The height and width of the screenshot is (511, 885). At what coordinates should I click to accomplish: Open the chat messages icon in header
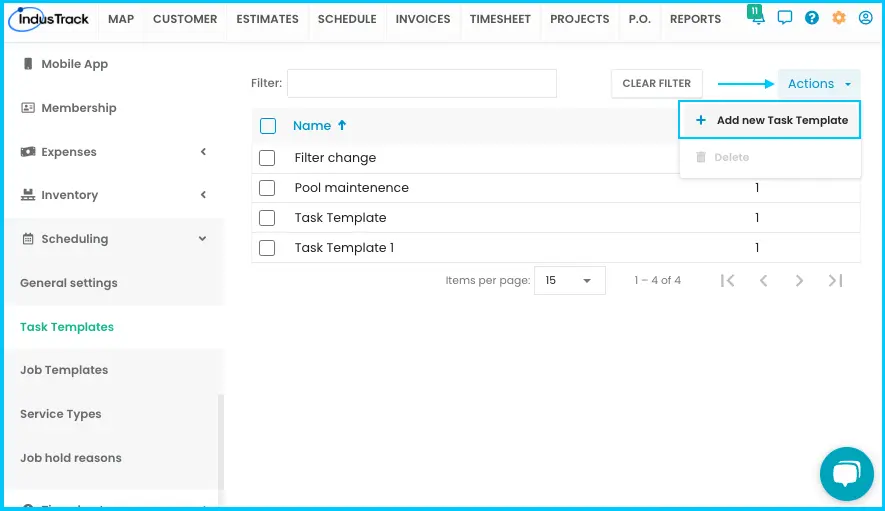click(785, 18)
